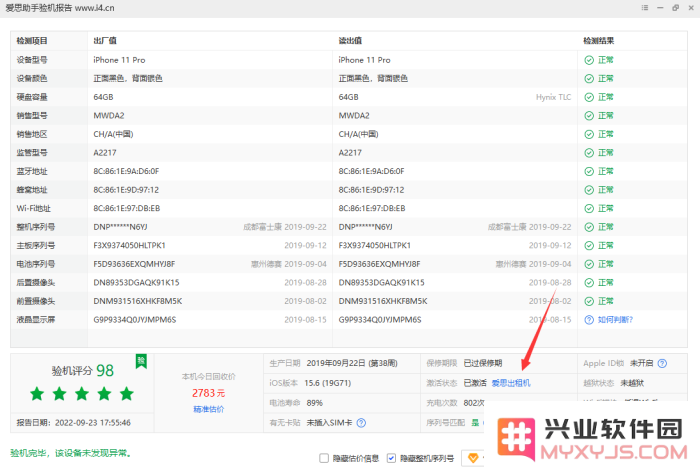700x476 pixels.
Task: Click the 液晶显示屏 row label
Action: click(36, 320)
